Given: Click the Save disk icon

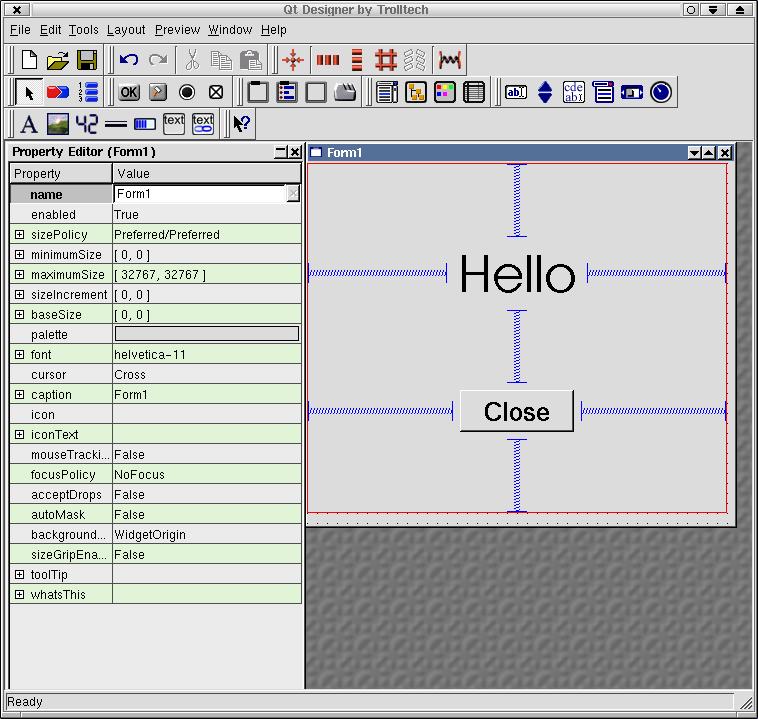Looking at the screenshot, I should (x=87, y=60).
